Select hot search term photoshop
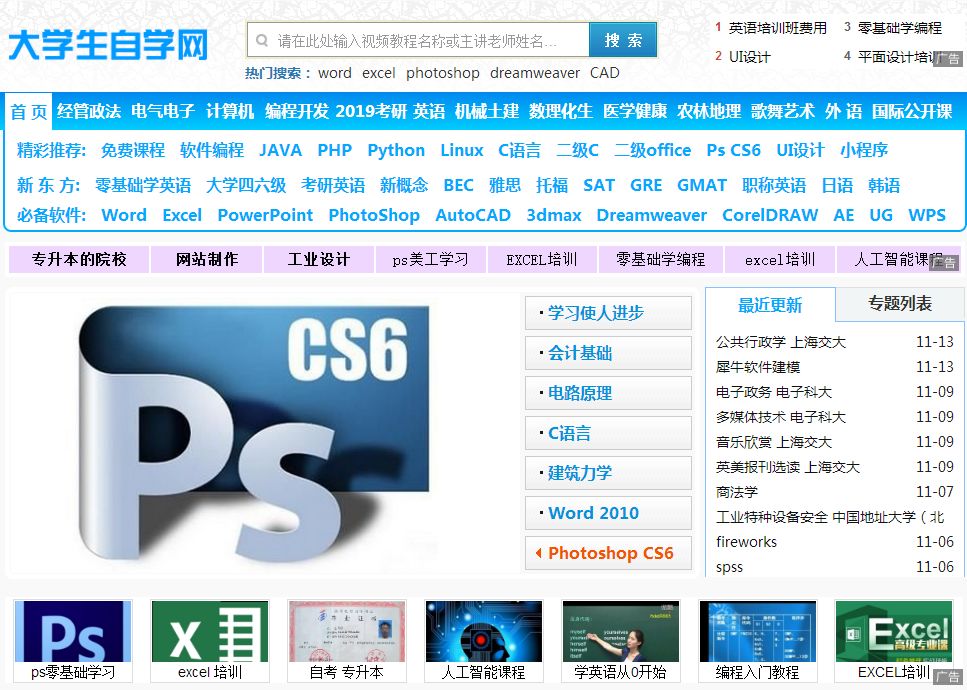The width and height of the screenshot is (967, 690). click(443, 73)
